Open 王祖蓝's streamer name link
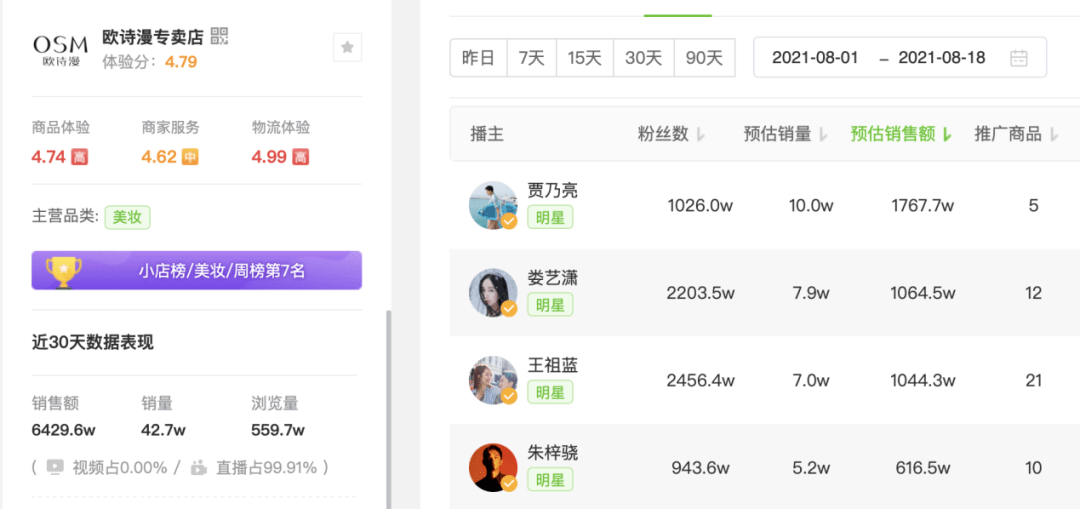Viewport: 1080px width, 509px height. point(552,365)
